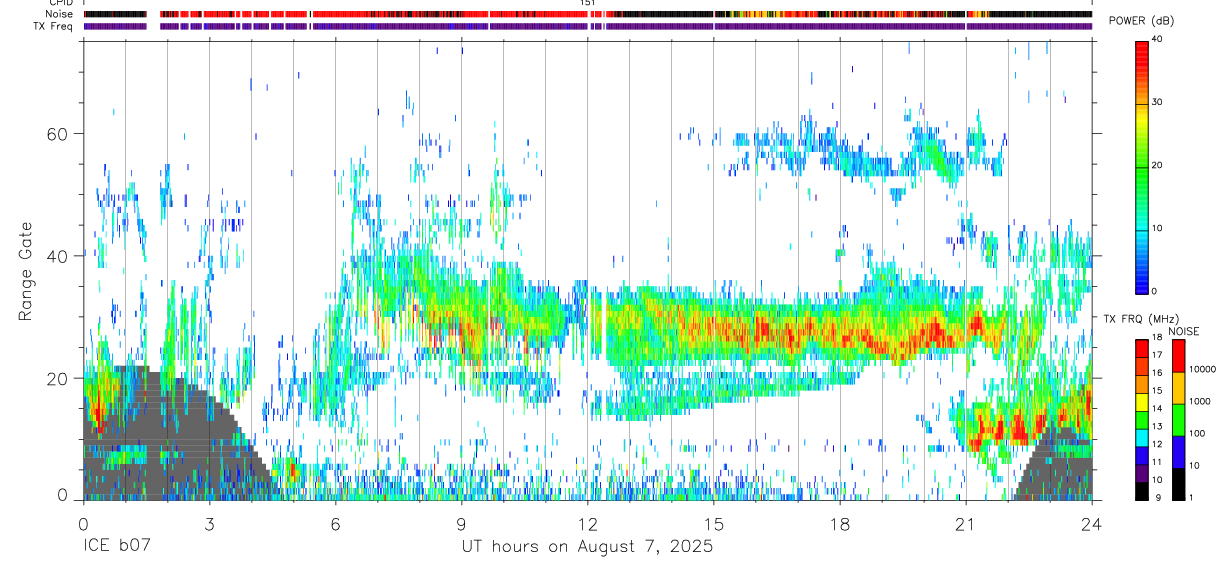
Task: Click the 'Range Gate' y-axis label
Action: [26, 271]
